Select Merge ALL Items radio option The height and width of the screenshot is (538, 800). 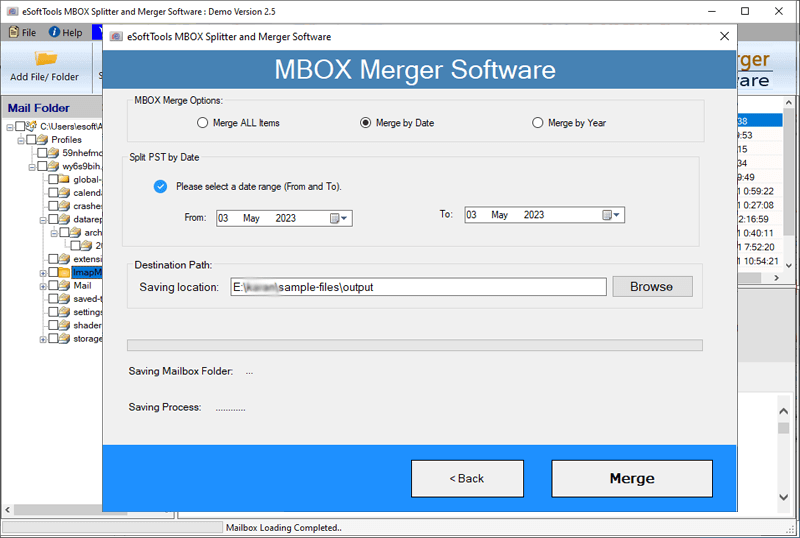238,123
